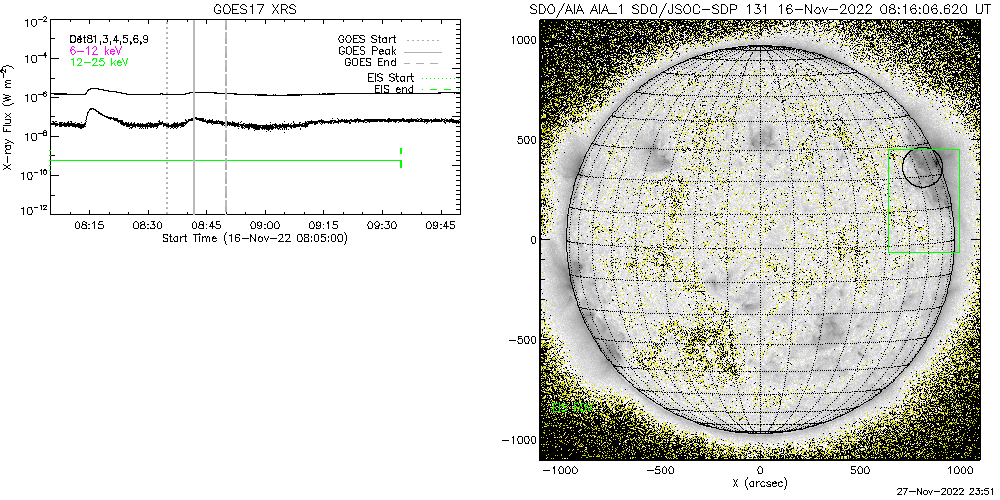1000x500 pixels.
Task: Click the black circle flare marker on Sun
Action: point(923,167)
